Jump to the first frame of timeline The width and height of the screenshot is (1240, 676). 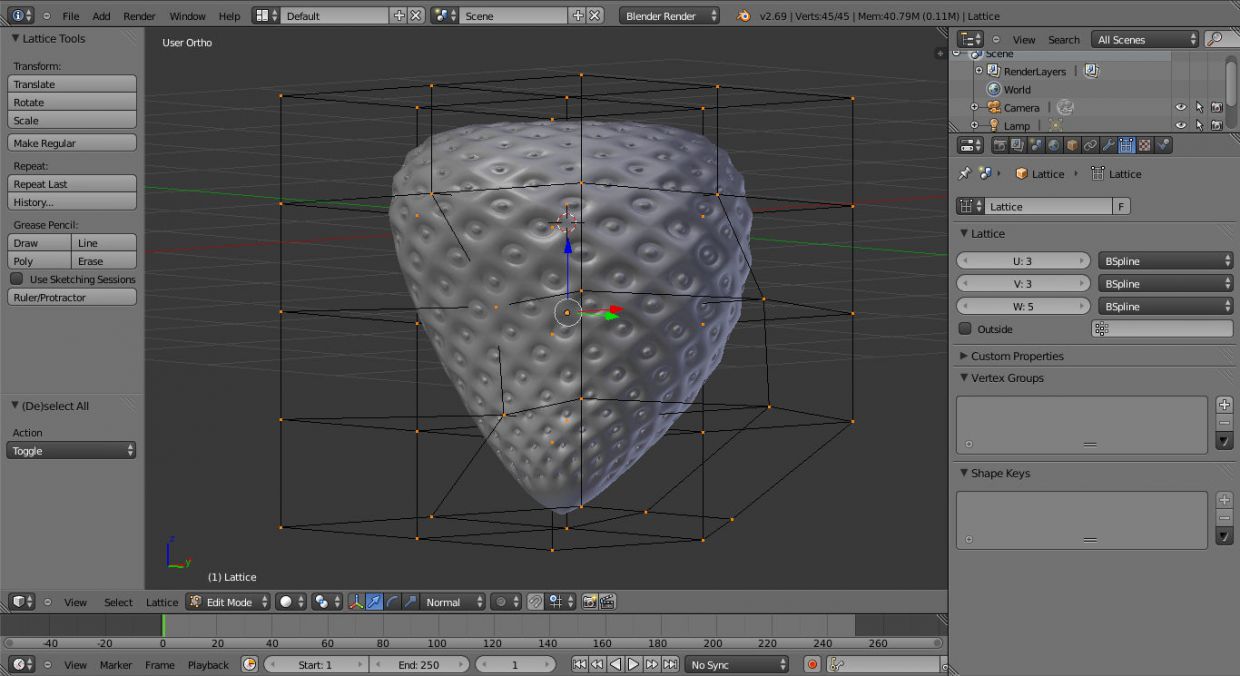(579, 665)
